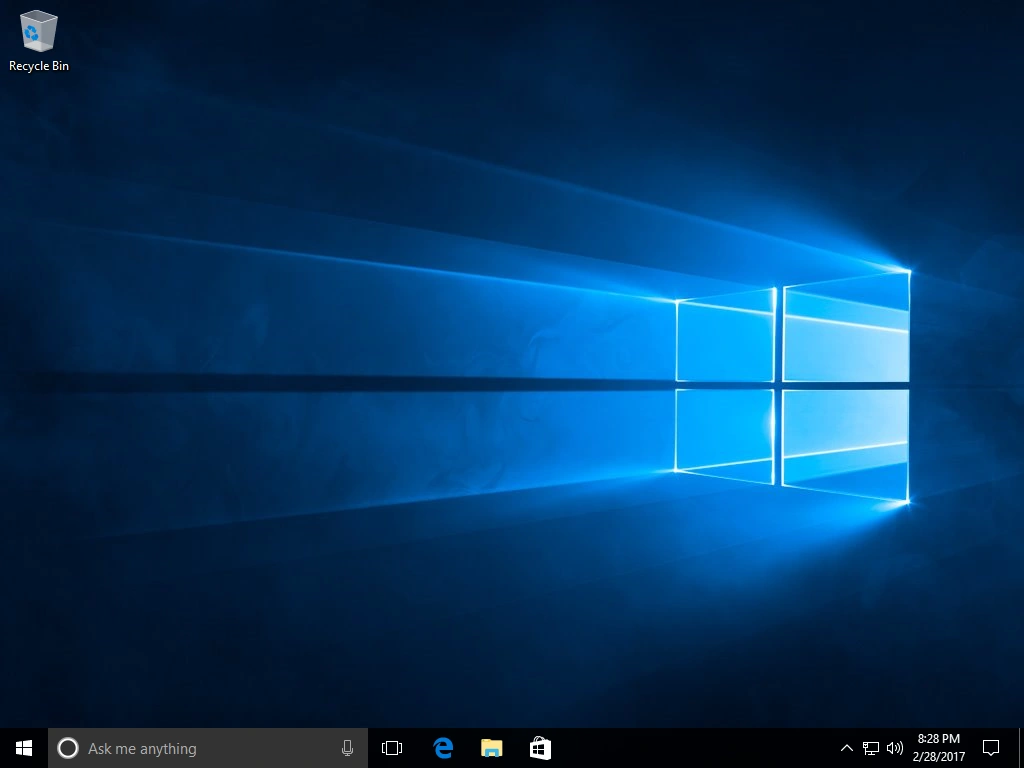Open Task View
1024x768 pixels.
391,747
